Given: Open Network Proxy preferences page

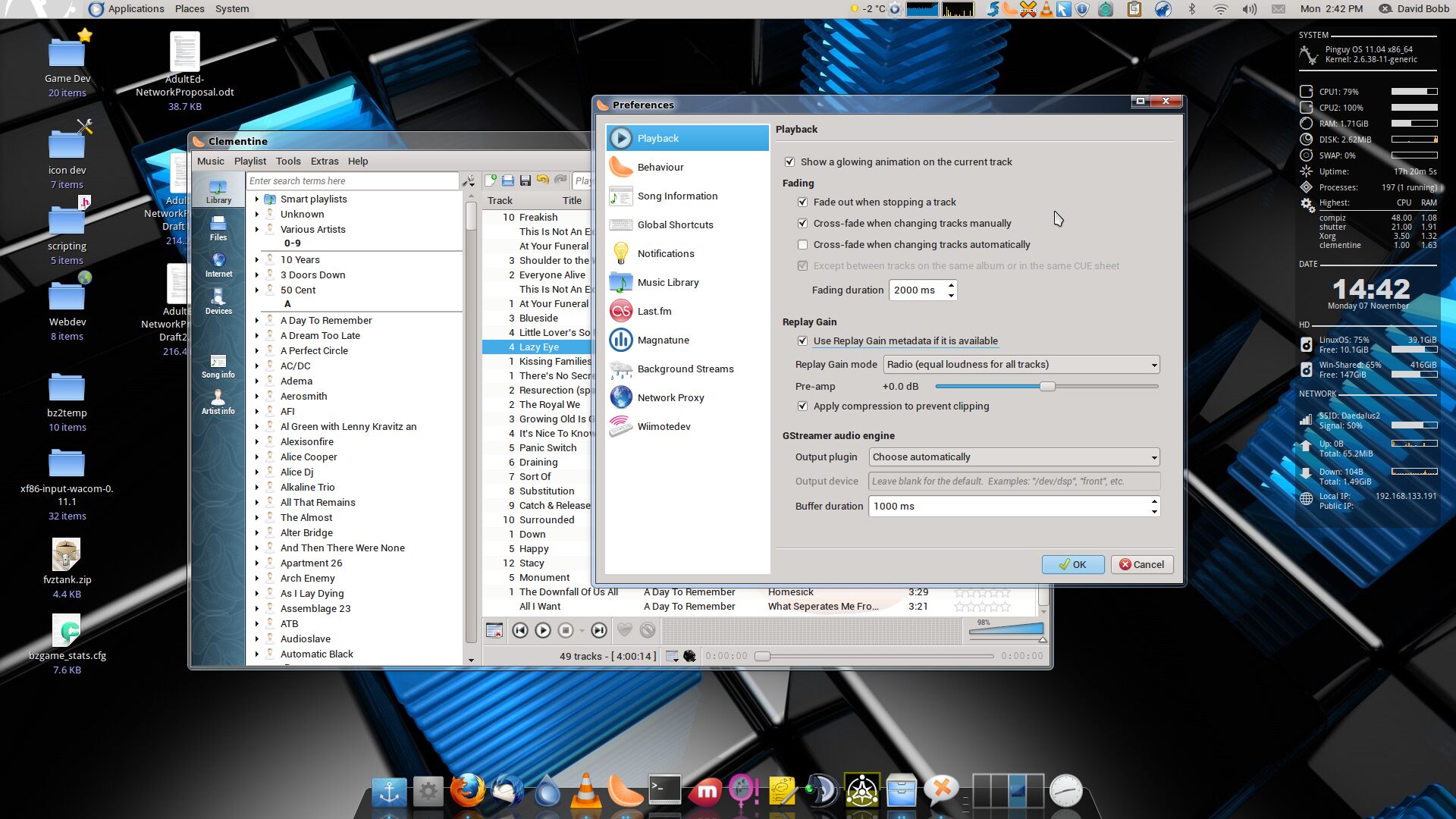Looking at the screenshot, I should 687,397.
